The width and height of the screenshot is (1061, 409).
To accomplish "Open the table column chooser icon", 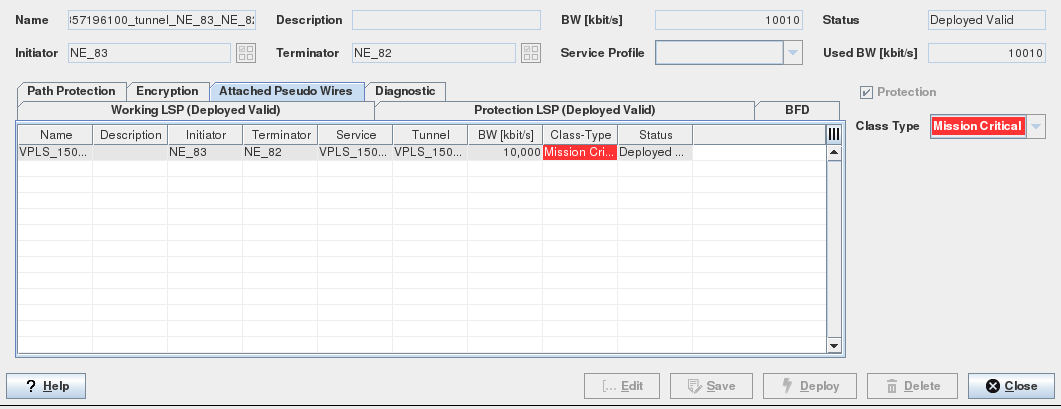I will pyautogui.click(x=833, y=134).
